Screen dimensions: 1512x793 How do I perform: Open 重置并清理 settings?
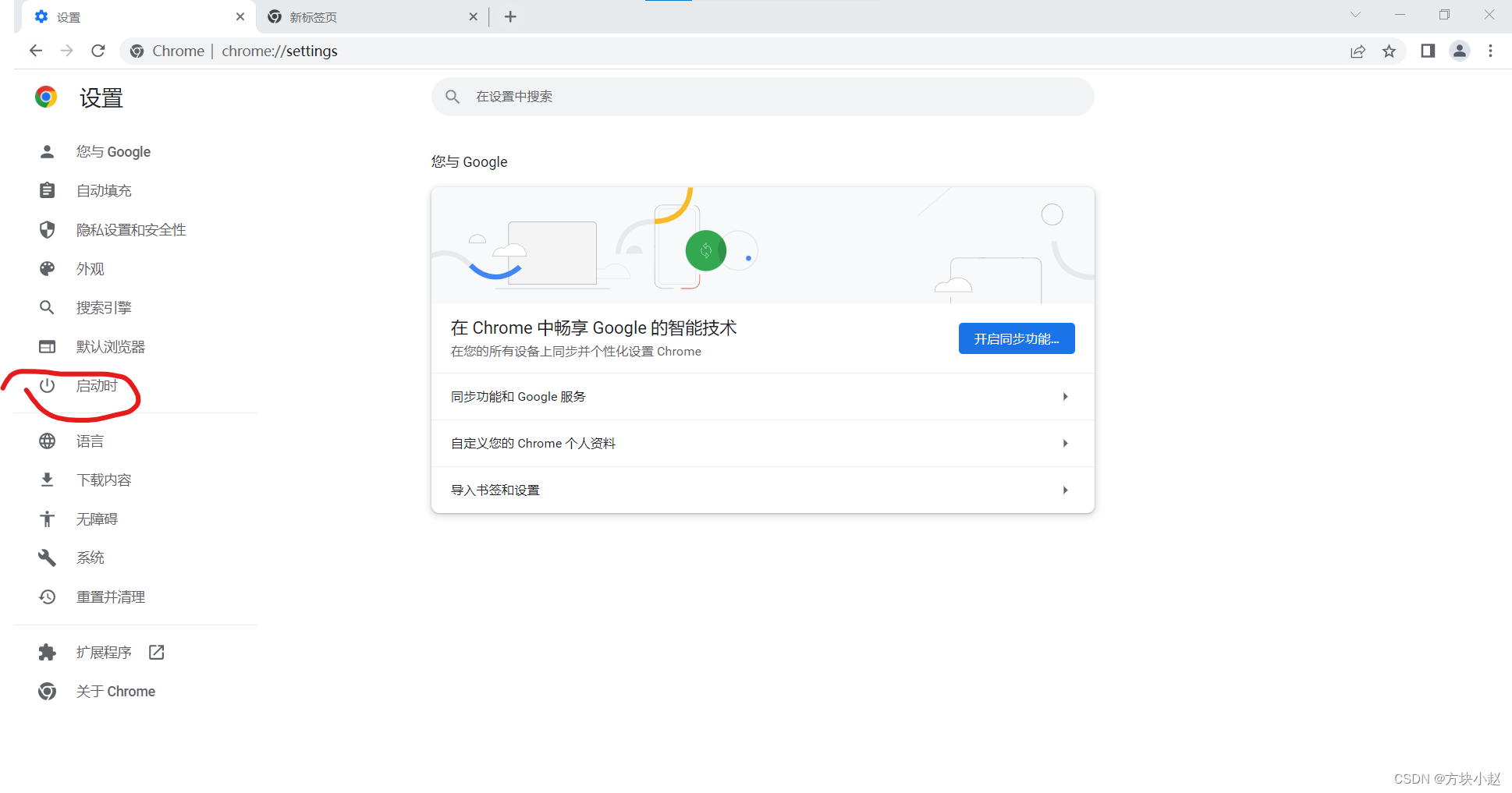pos(111,597)
